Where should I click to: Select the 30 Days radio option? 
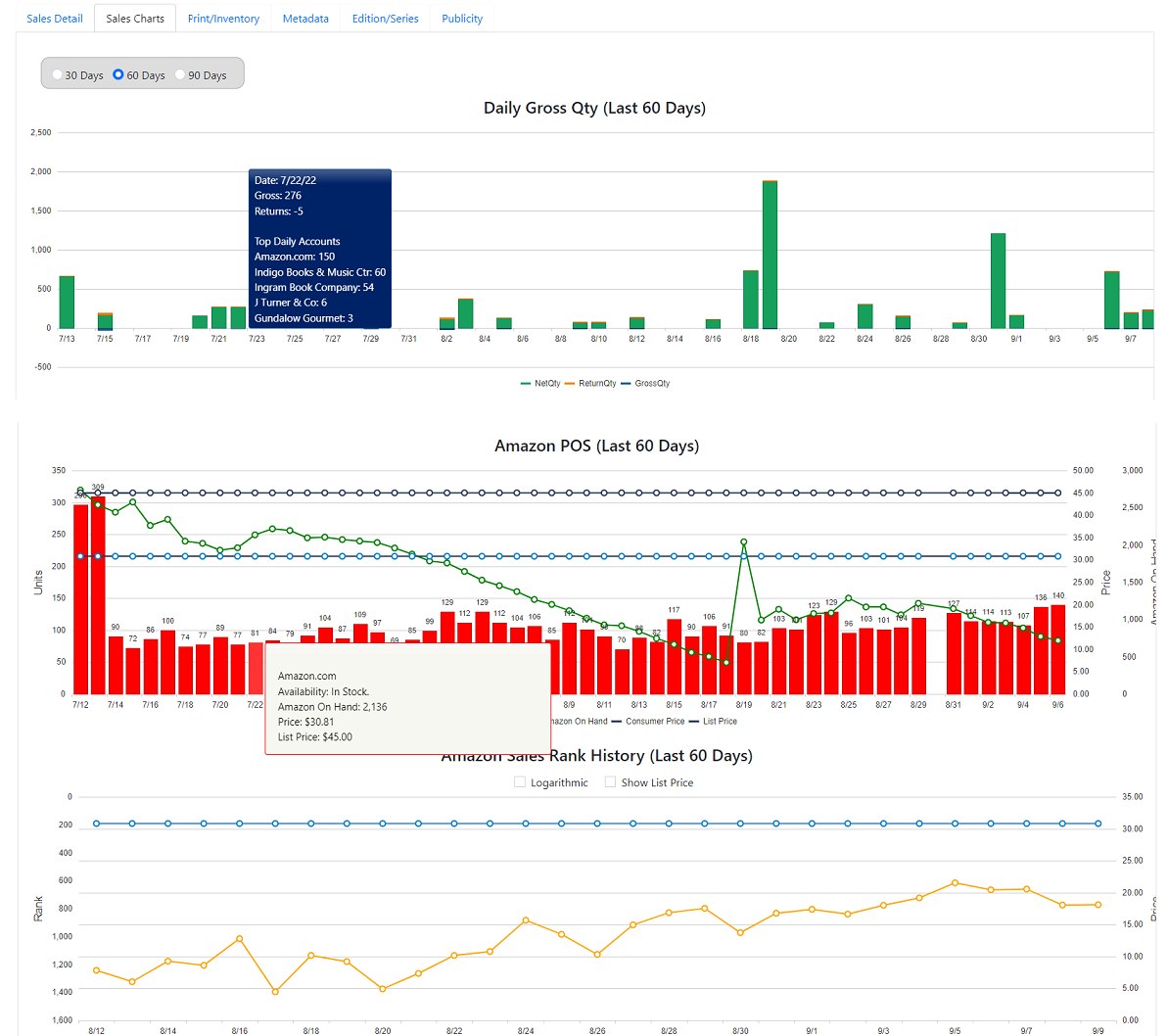tap(58, 75)
